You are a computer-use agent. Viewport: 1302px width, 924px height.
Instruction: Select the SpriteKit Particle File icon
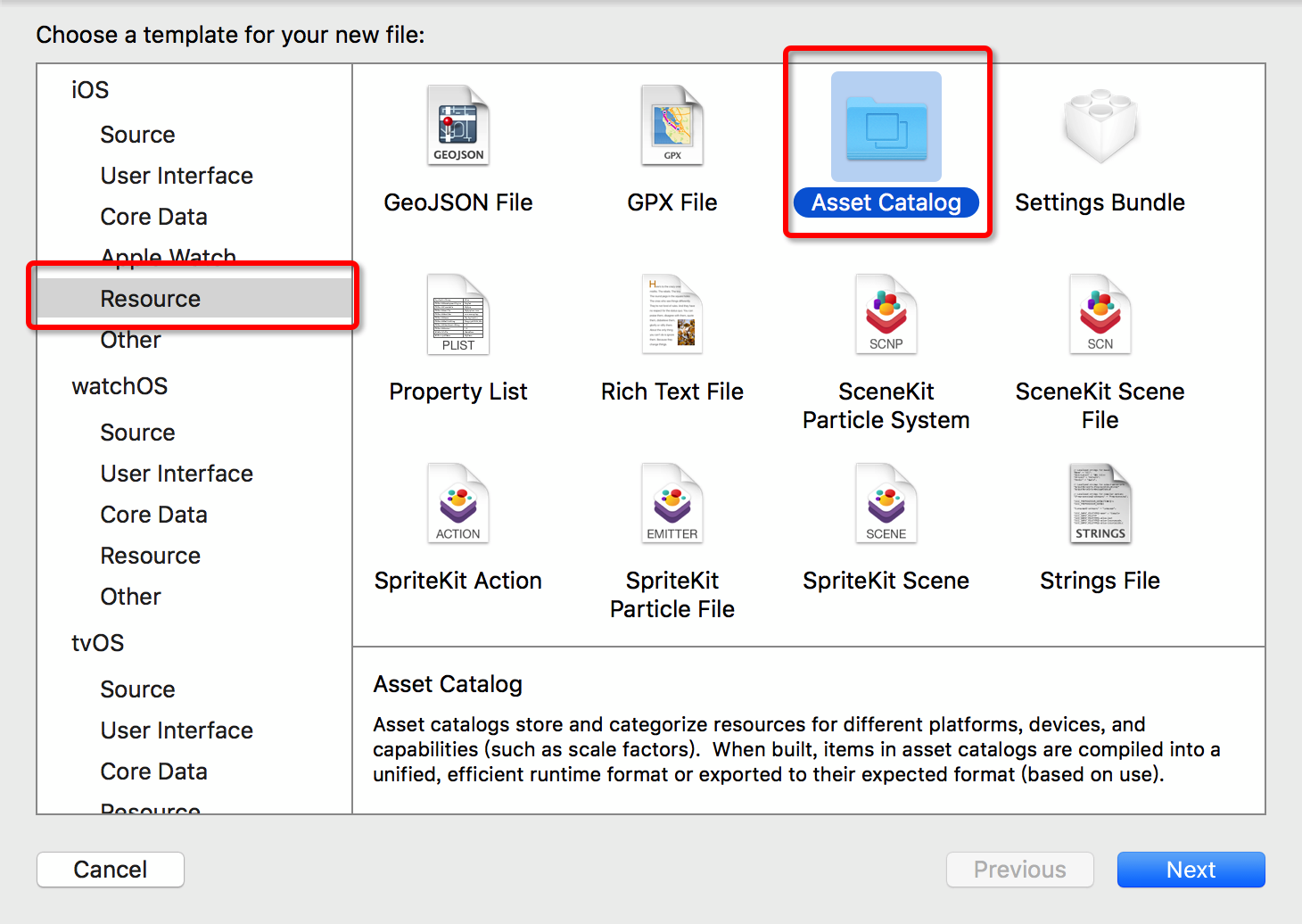(672, 504)
